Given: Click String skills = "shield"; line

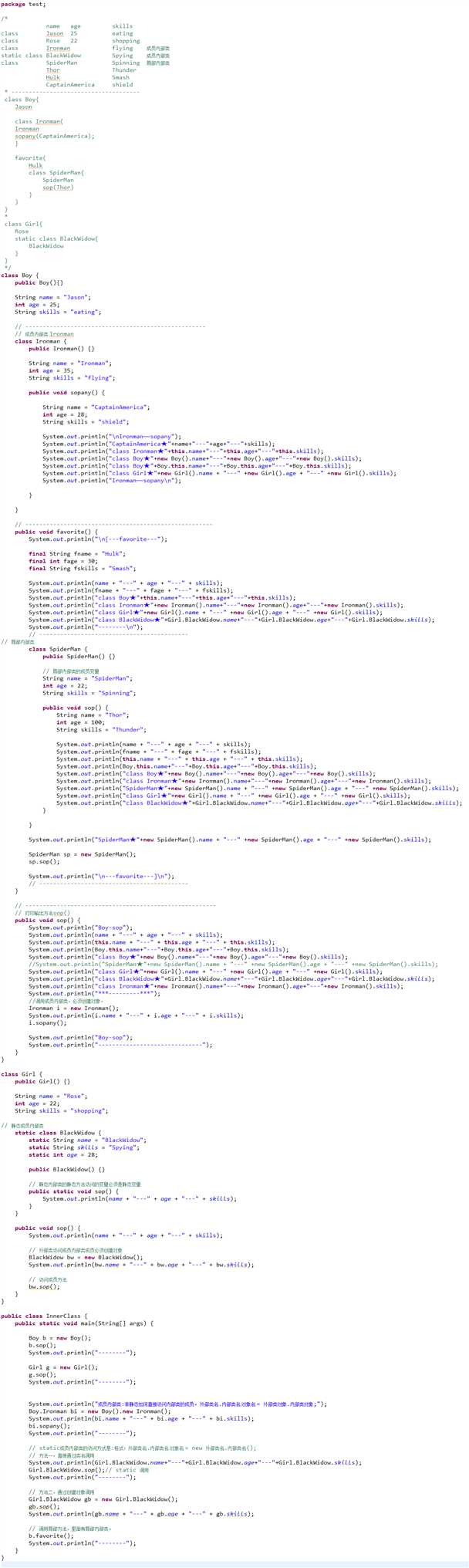Looking at the screenshot, I should pos(86,422).
